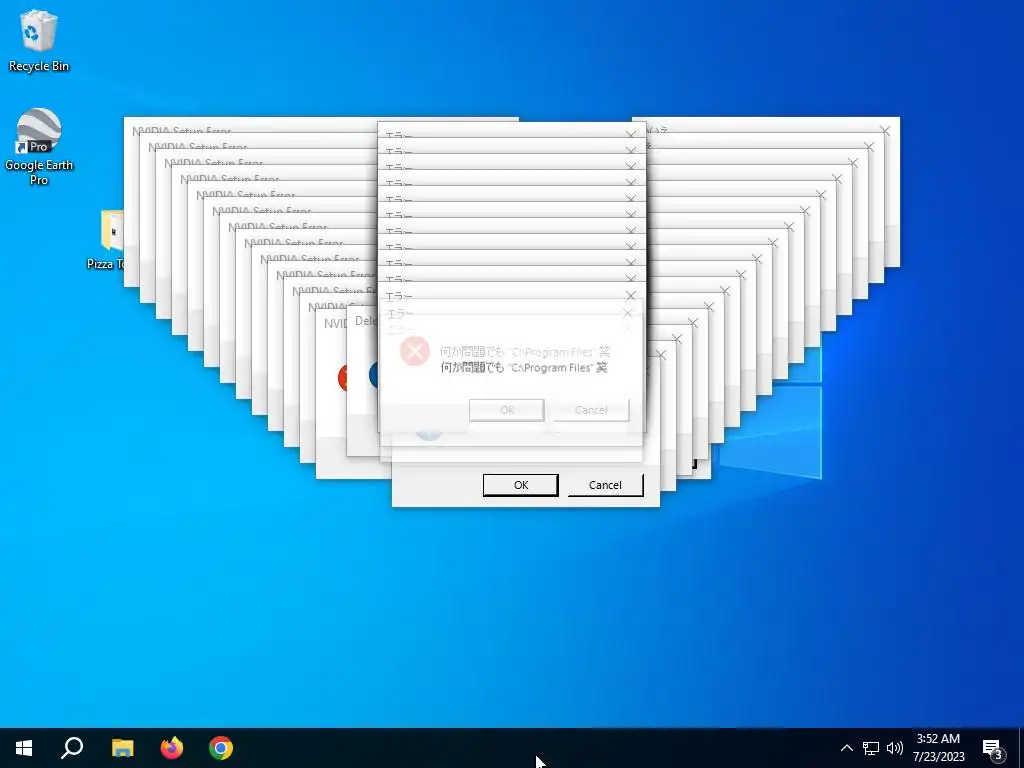The height and width of the screenshot is (768, 1024).
Task: Open the clock showing 3:52 AM
Action: [x=938, y=748]
